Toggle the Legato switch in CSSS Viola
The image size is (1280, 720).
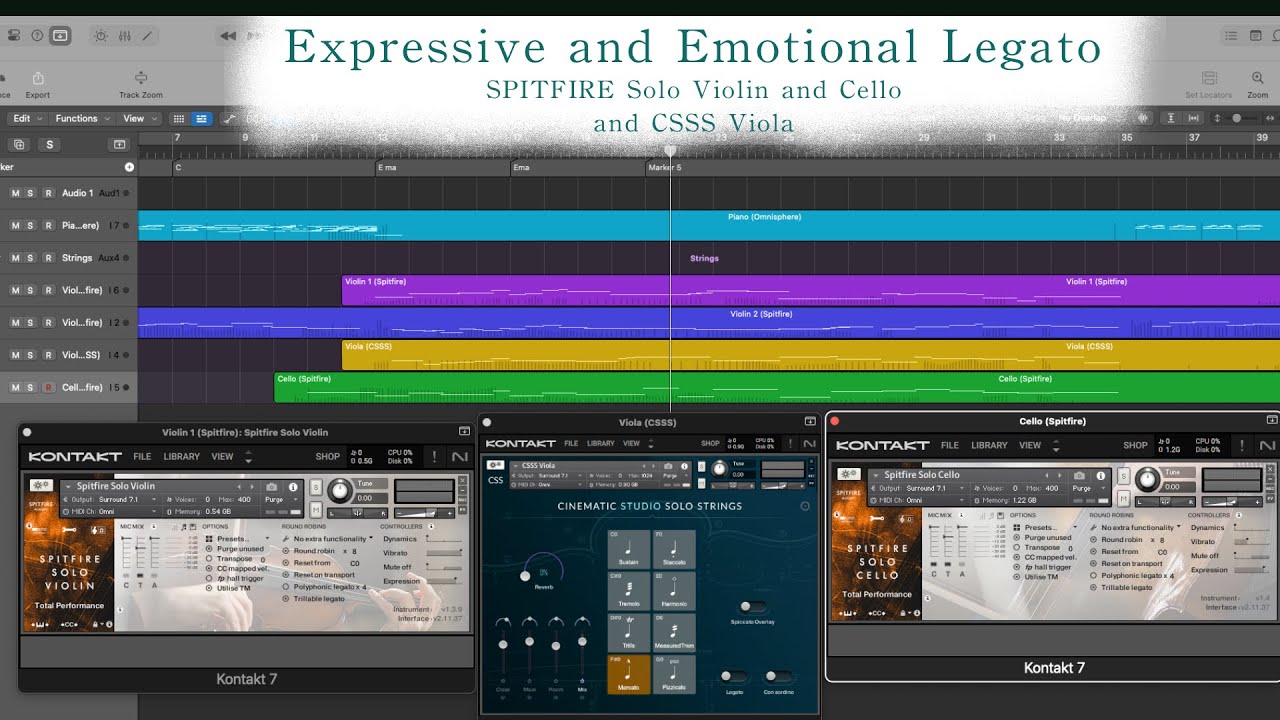coord(733,676)
